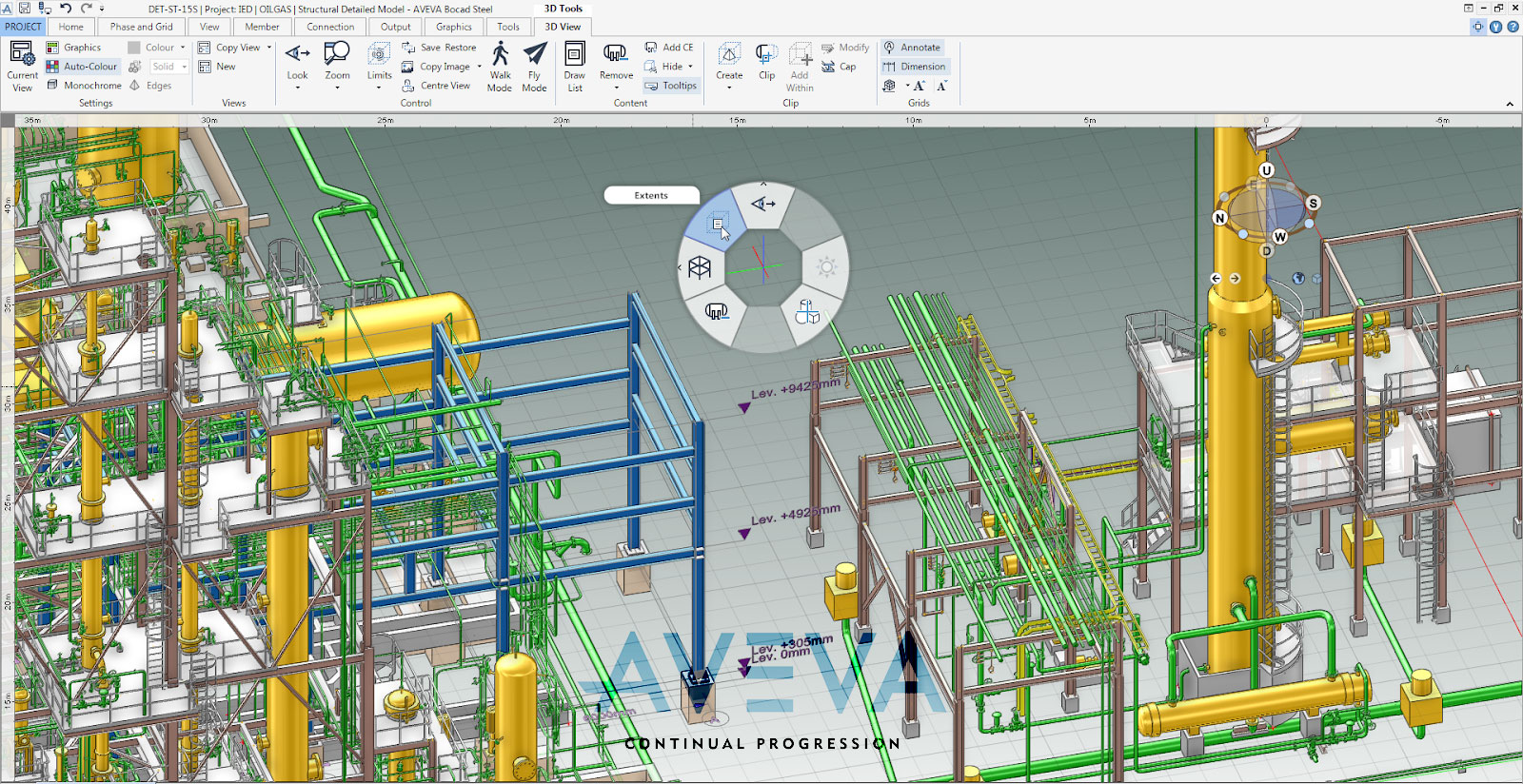Switch to the Home ribbon tab

tap(71, 27)
